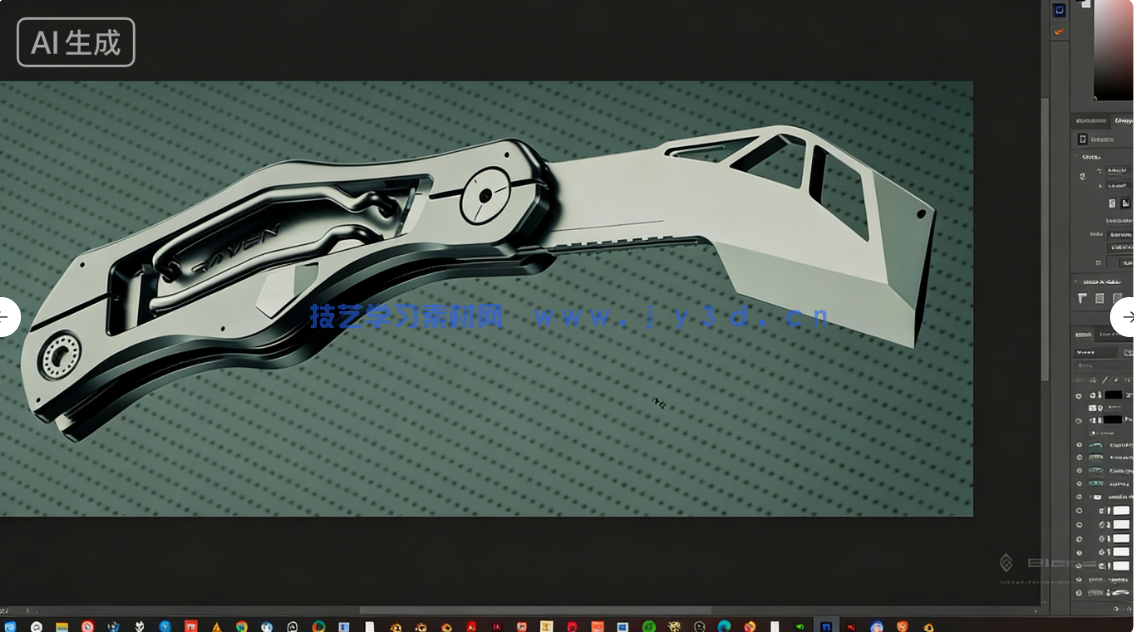Hide the bottom layer with the eye toggle
The height and width of the screenshot is (632, 1134).
coord(1078,592)
